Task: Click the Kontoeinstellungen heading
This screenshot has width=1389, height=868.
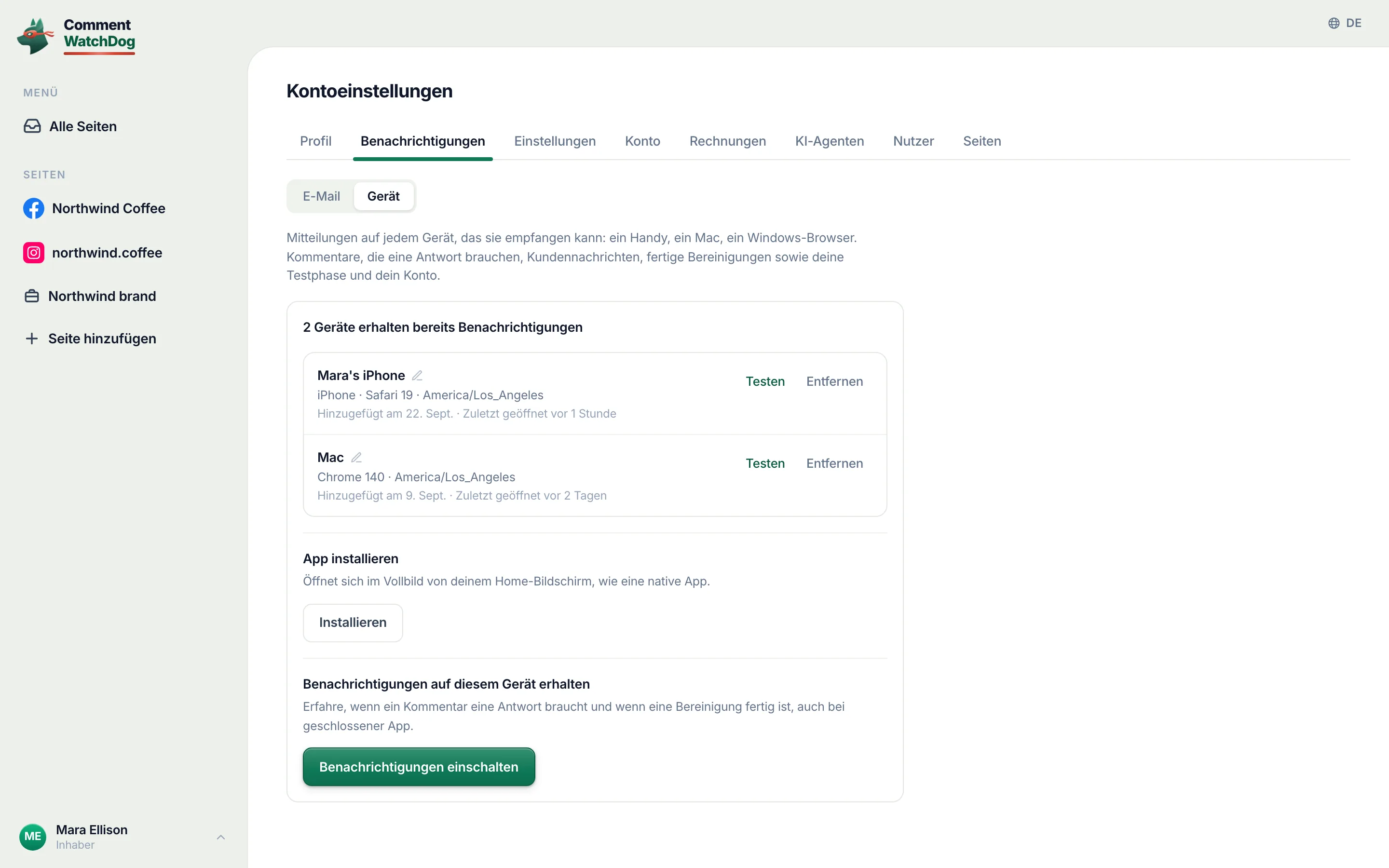Action: pos(369,91)
